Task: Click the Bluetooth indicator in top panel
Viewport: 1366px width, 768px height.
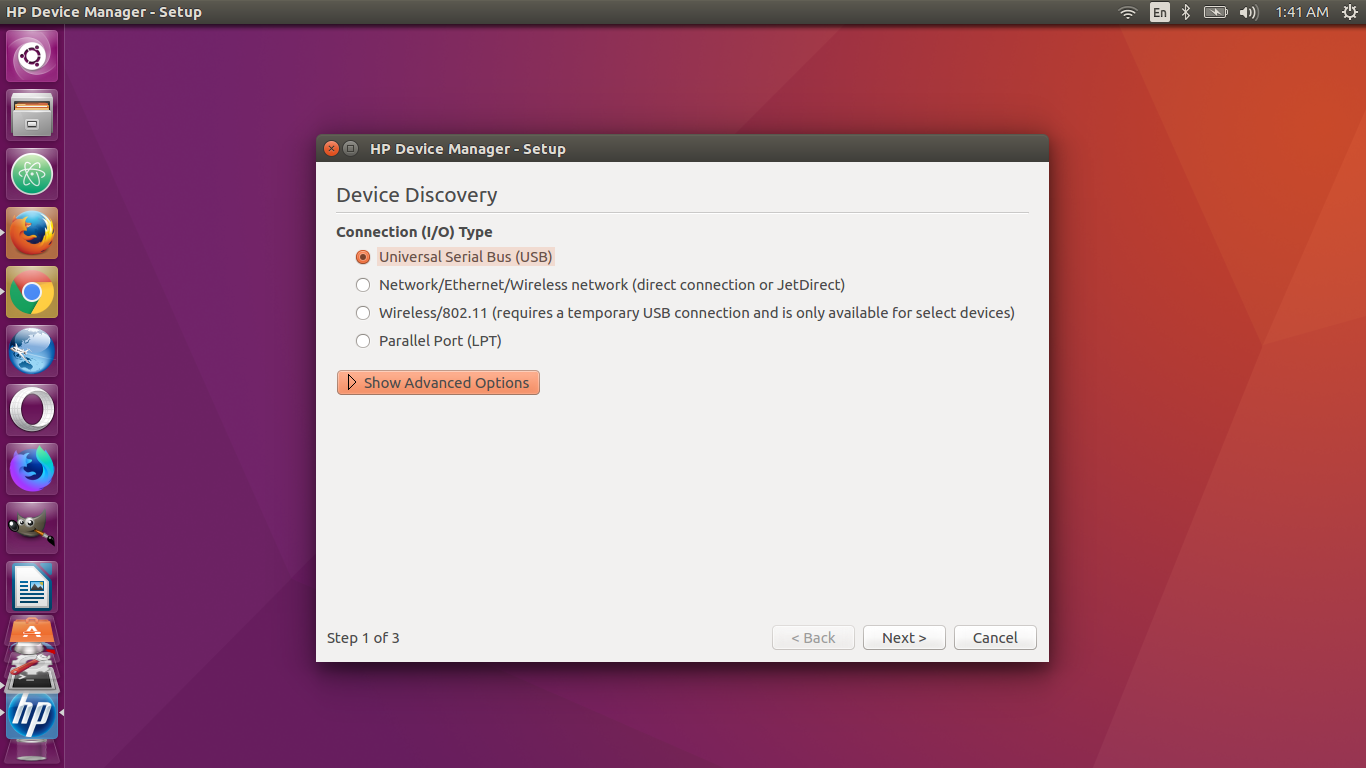Action: click(x=1186, y=12)
